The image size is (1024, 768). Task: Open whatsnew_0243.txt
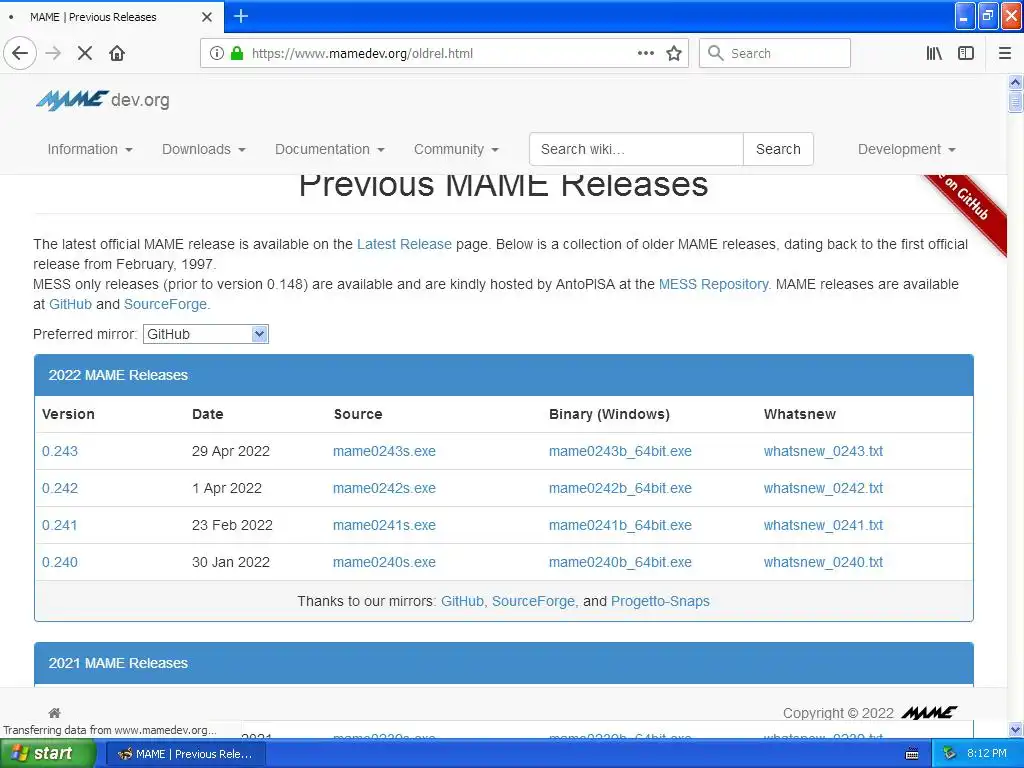click(x=824, y=451)
